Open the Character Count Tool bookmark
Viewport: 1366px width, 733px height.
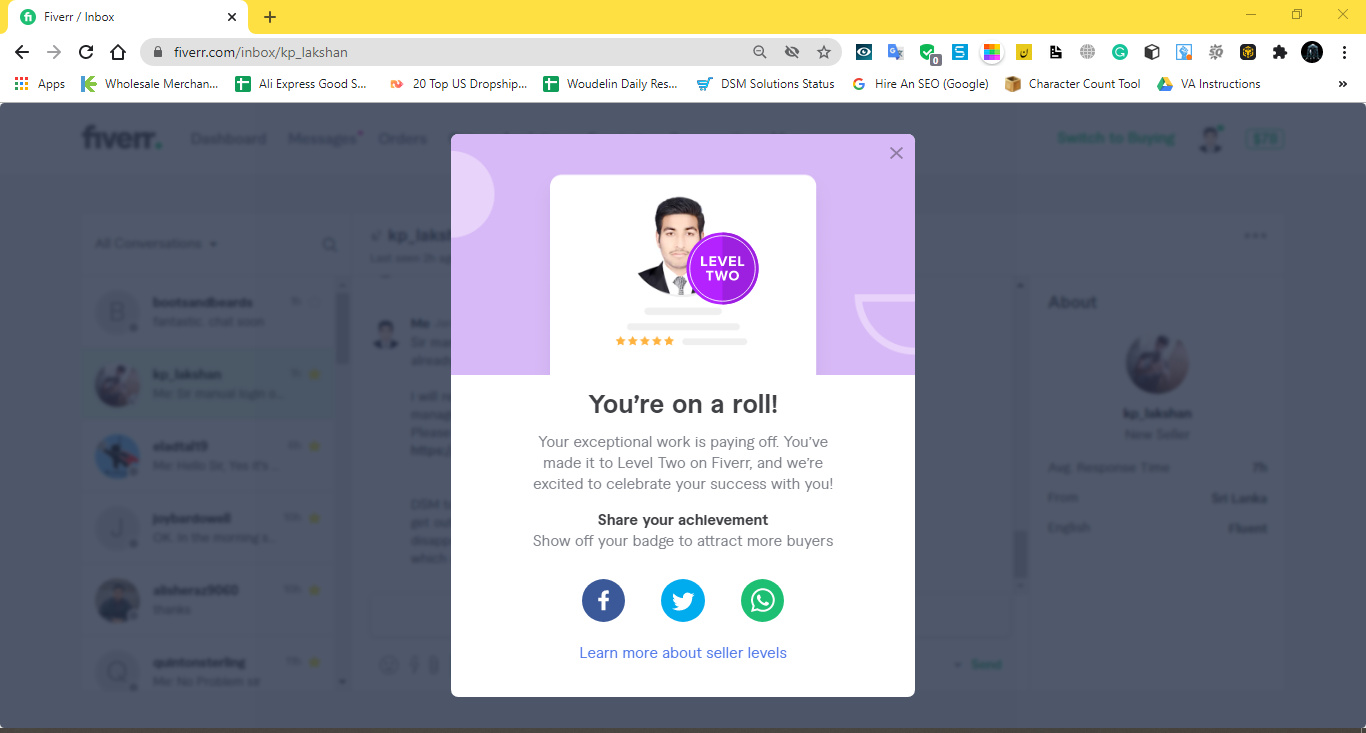(1073, 84)
